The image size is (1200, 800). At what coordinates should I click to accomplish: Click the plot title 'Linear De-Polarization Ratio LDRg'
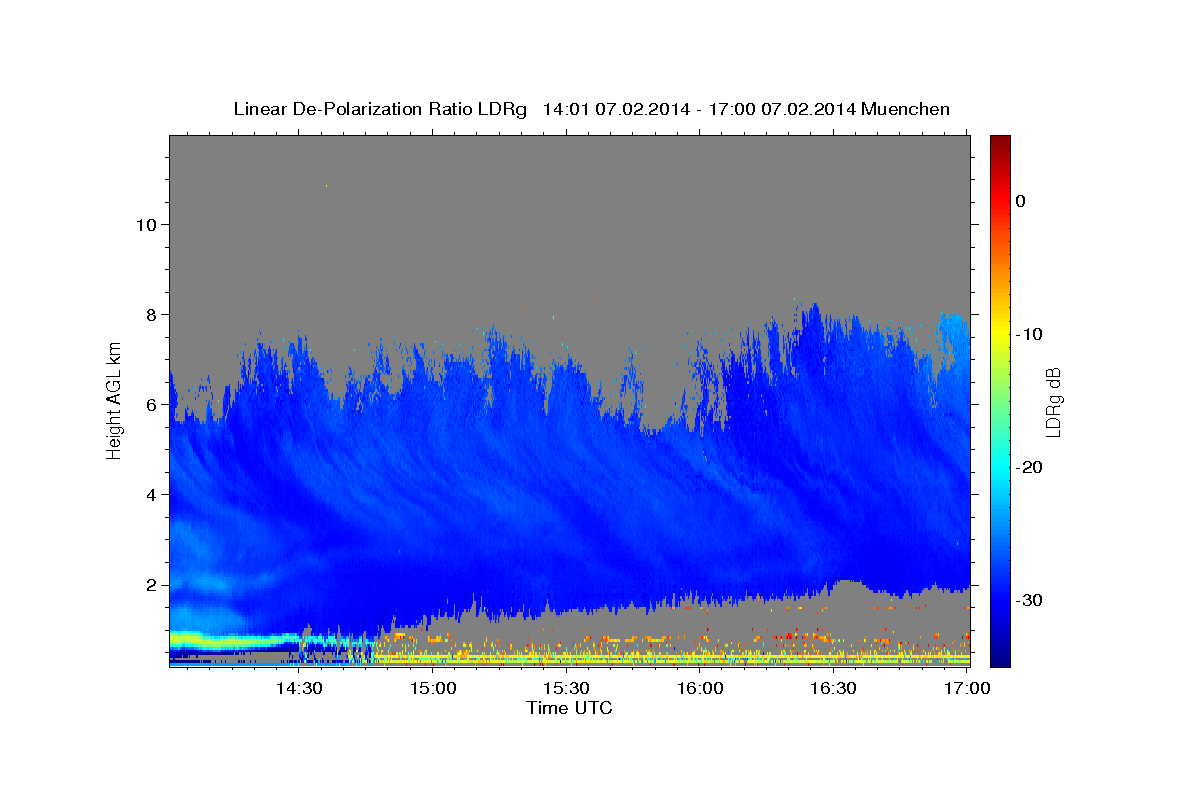click(x=379, y=109)
